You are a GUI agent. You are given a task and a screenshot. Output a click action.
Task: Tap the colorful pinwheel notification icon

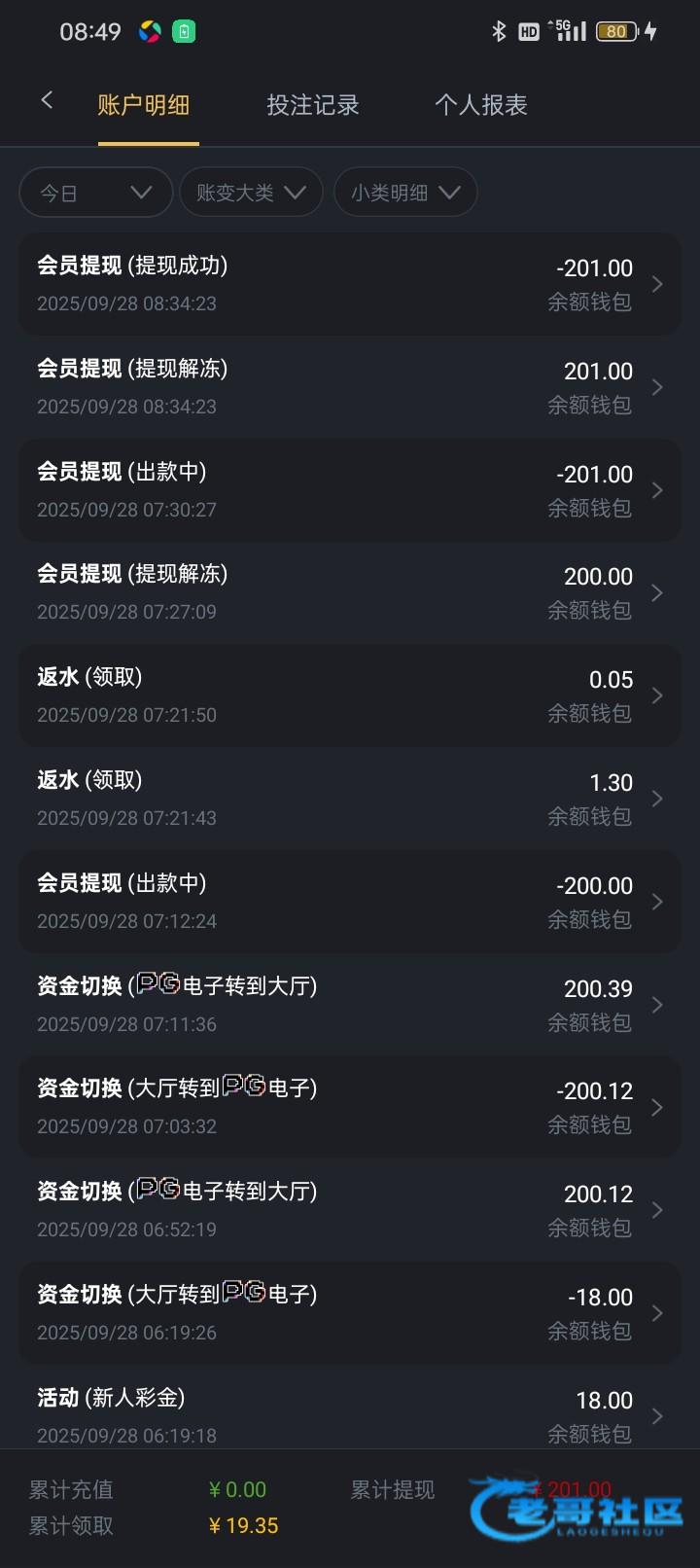tap(150, 32)
